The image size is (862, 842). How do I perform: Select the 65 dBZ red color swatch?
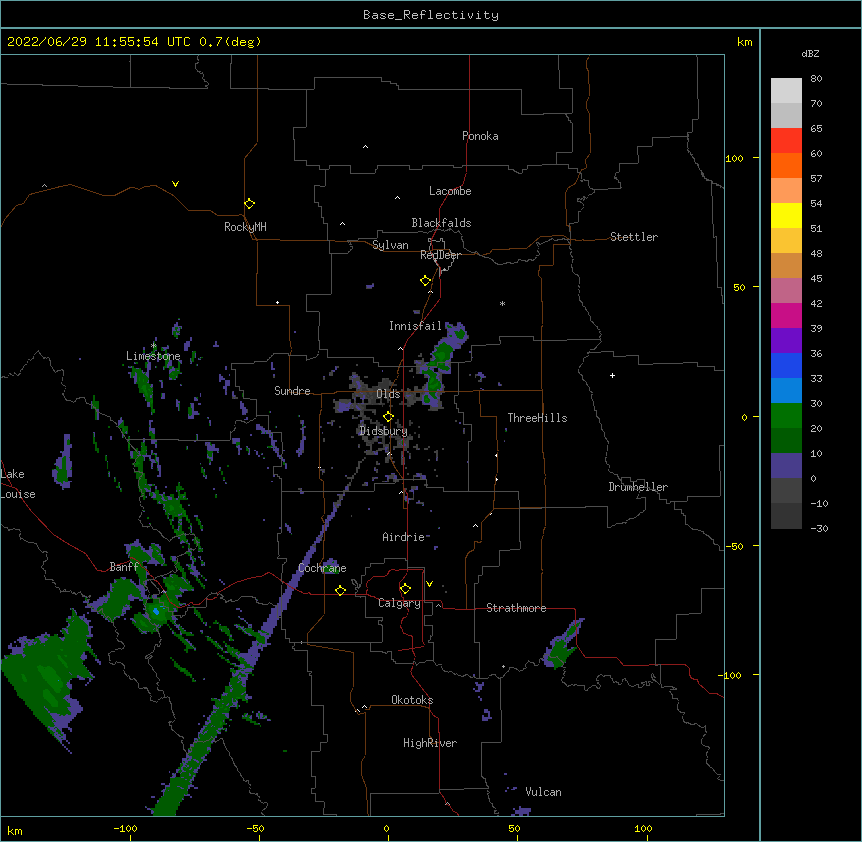(x=786, y=141)
